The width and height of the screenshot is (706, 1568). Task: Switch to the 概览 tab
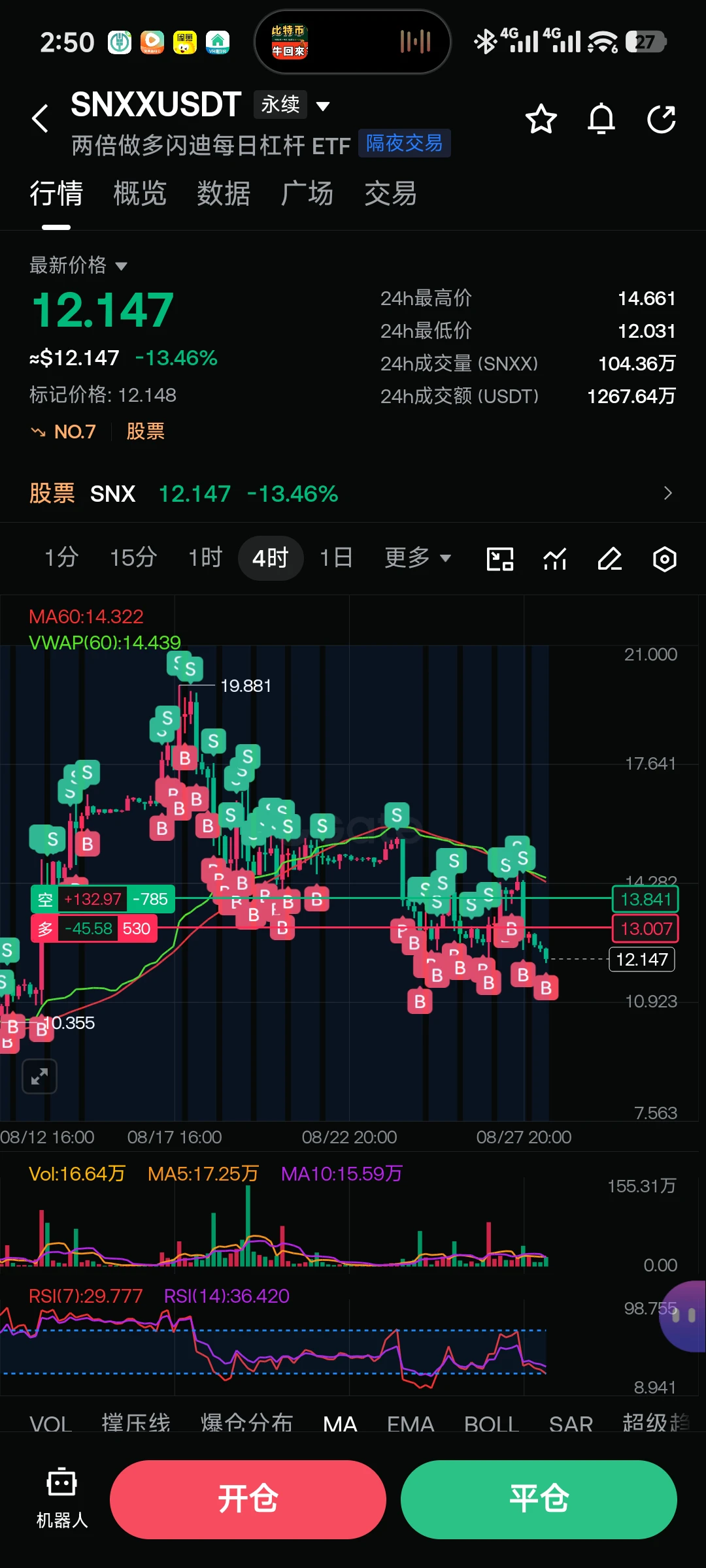(140, 193)
